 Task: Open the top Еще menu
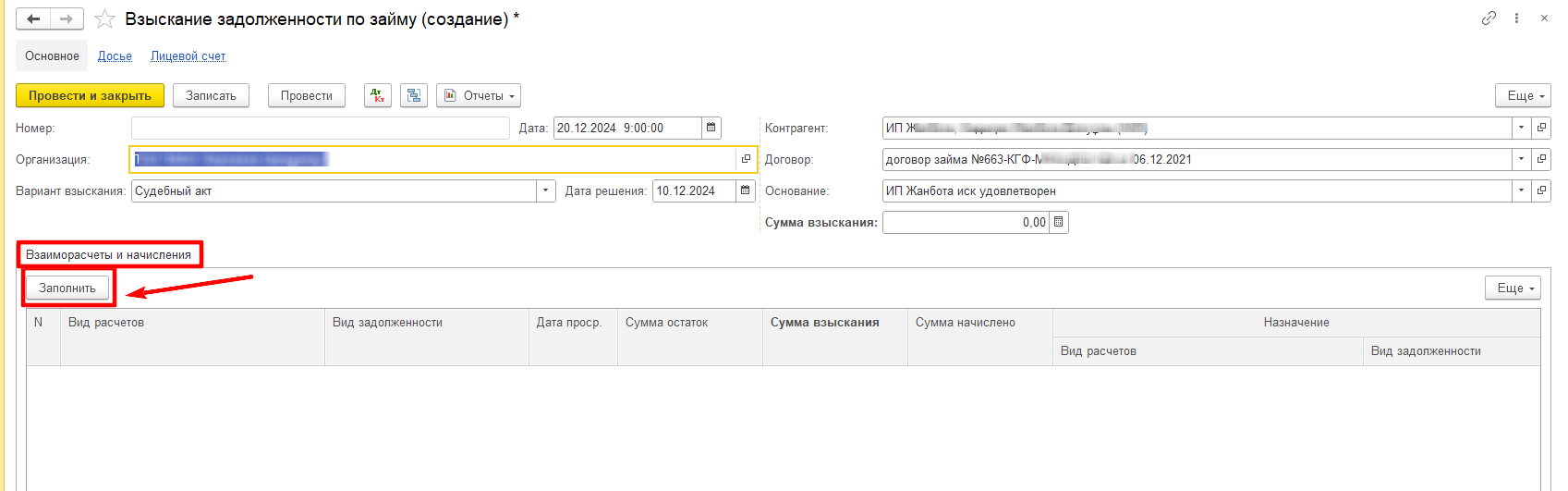[1523, 95]
